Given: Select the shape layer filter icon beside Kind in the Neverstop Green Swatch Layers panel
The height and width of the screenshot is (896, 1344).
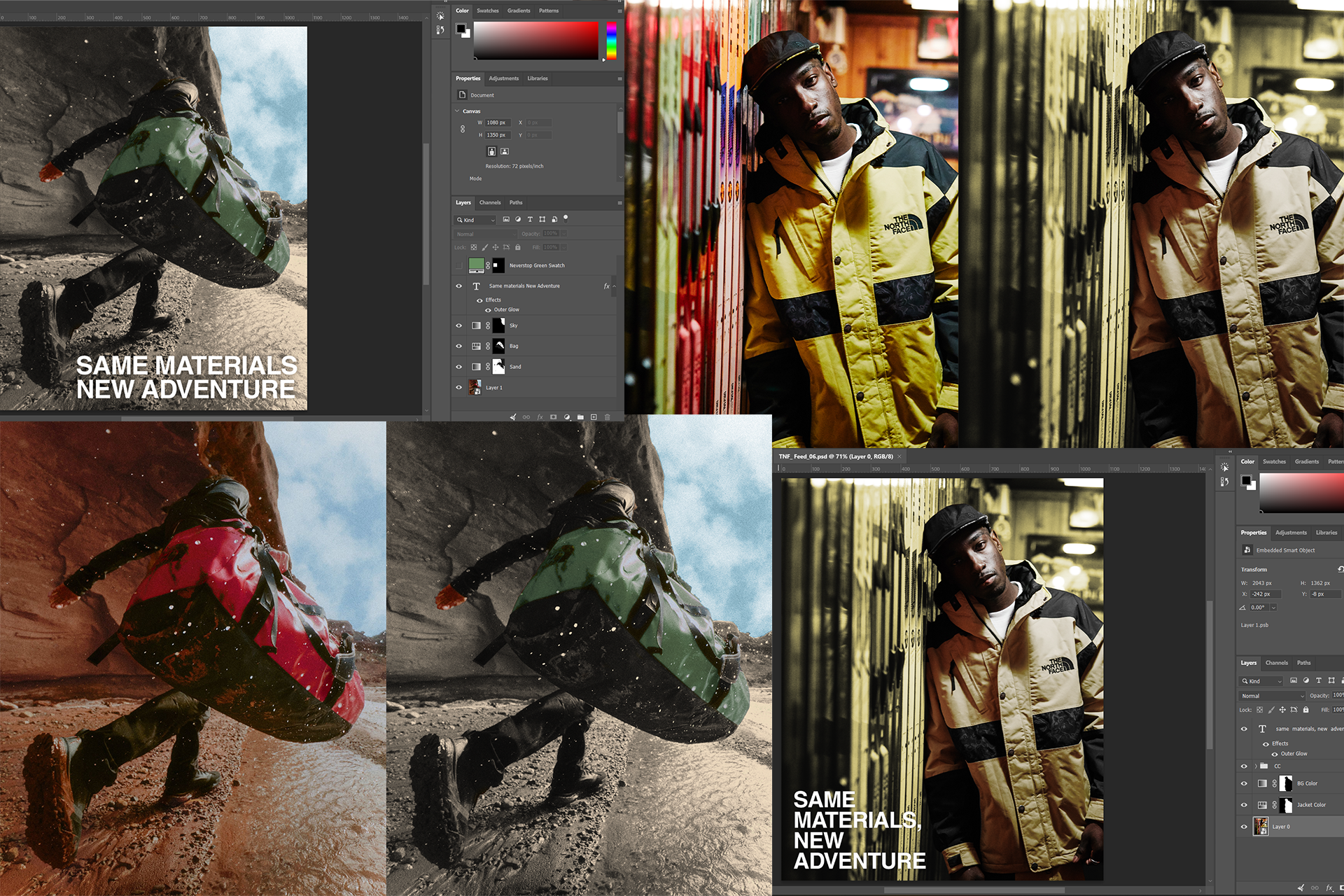Looking at the screenshot, I should click(x=542, y=219).
